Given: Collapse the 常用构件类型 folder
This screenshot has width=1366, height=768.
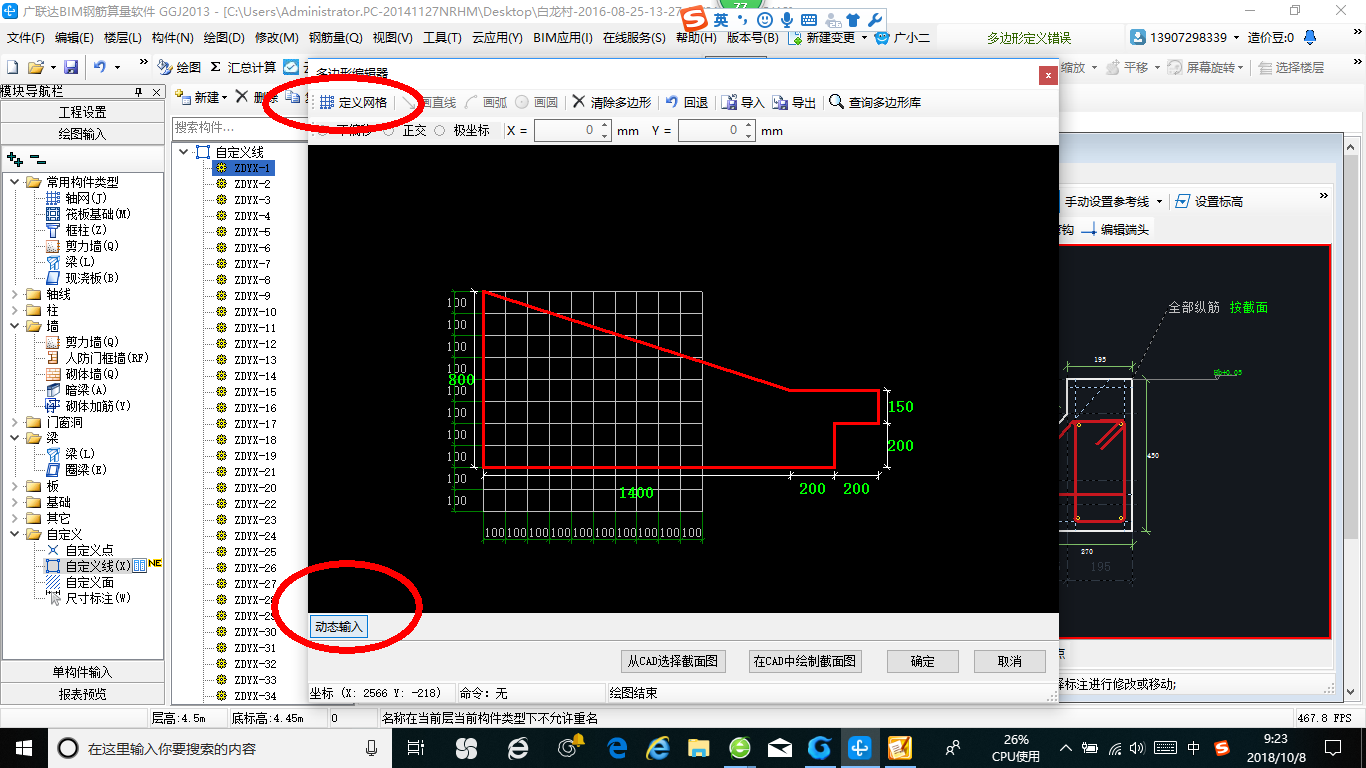Looking at the screenshot, I should point(15,182).
